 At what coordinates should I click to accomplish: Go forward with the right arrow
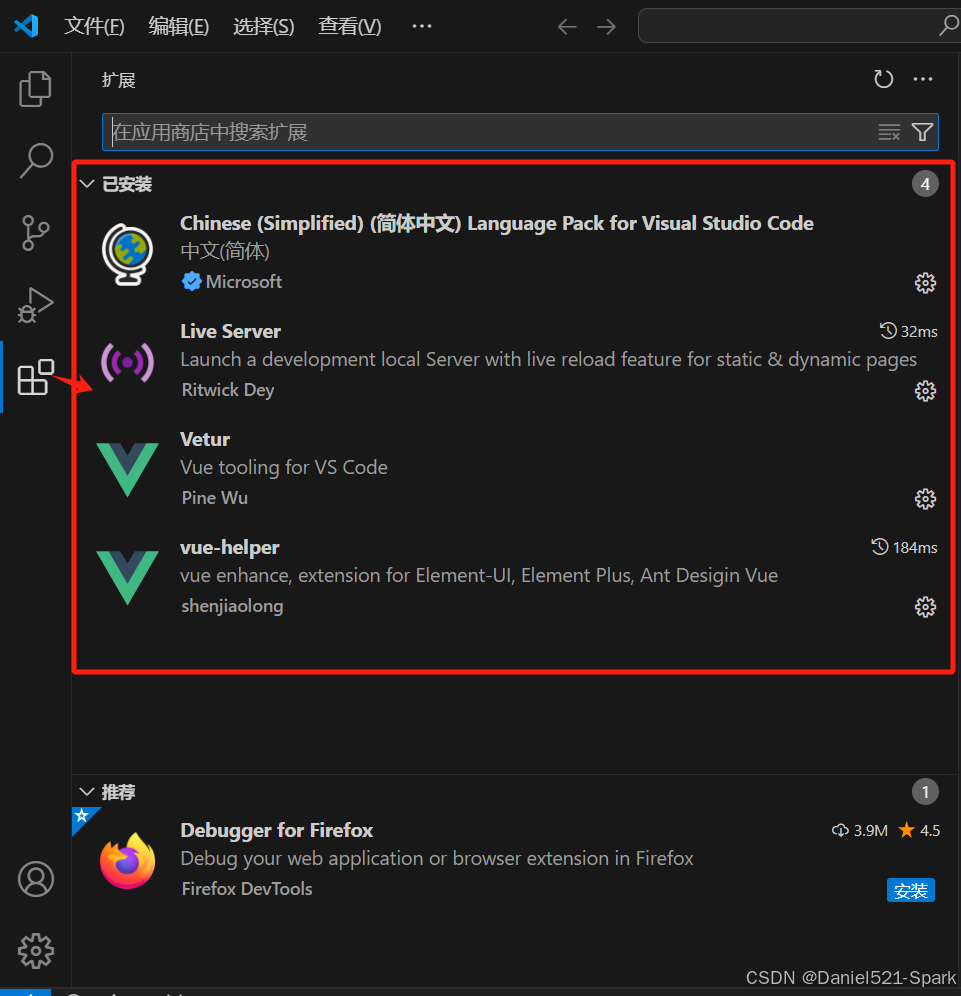(607, 27)
